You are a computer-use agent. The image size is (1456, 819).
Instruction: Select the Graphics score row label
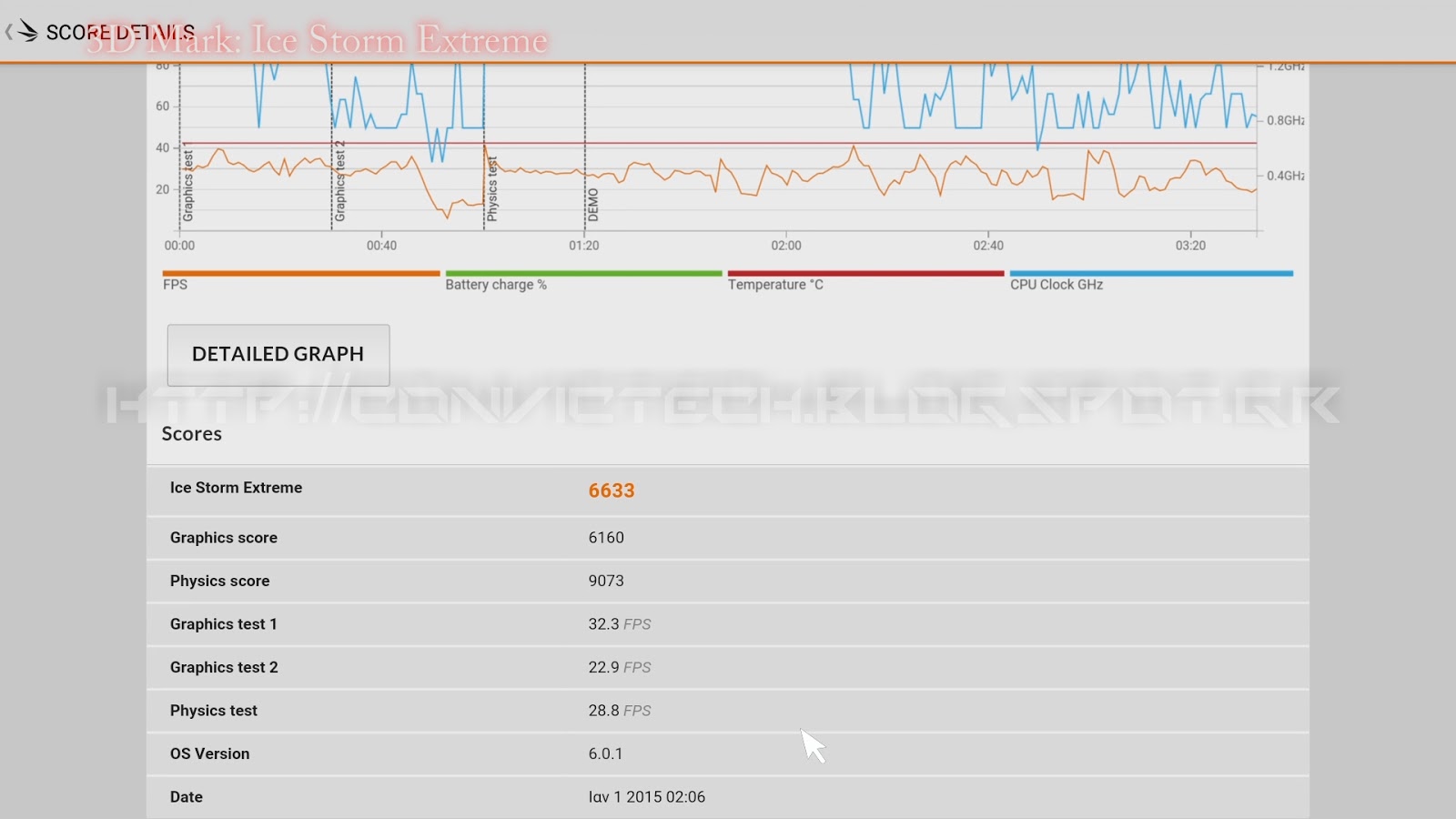click(x=224, y=538)
